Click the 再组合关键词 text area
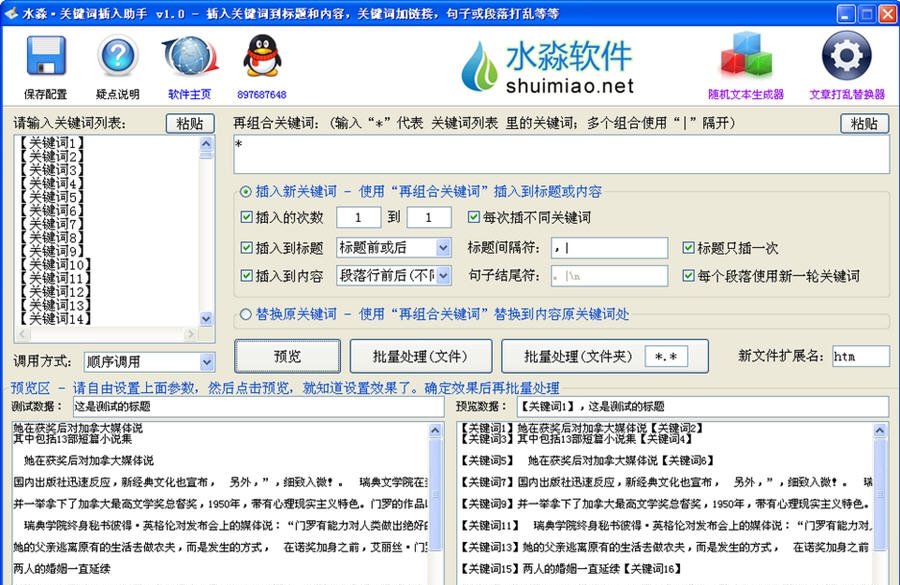 pyautogui.click(x=561, y=154)
